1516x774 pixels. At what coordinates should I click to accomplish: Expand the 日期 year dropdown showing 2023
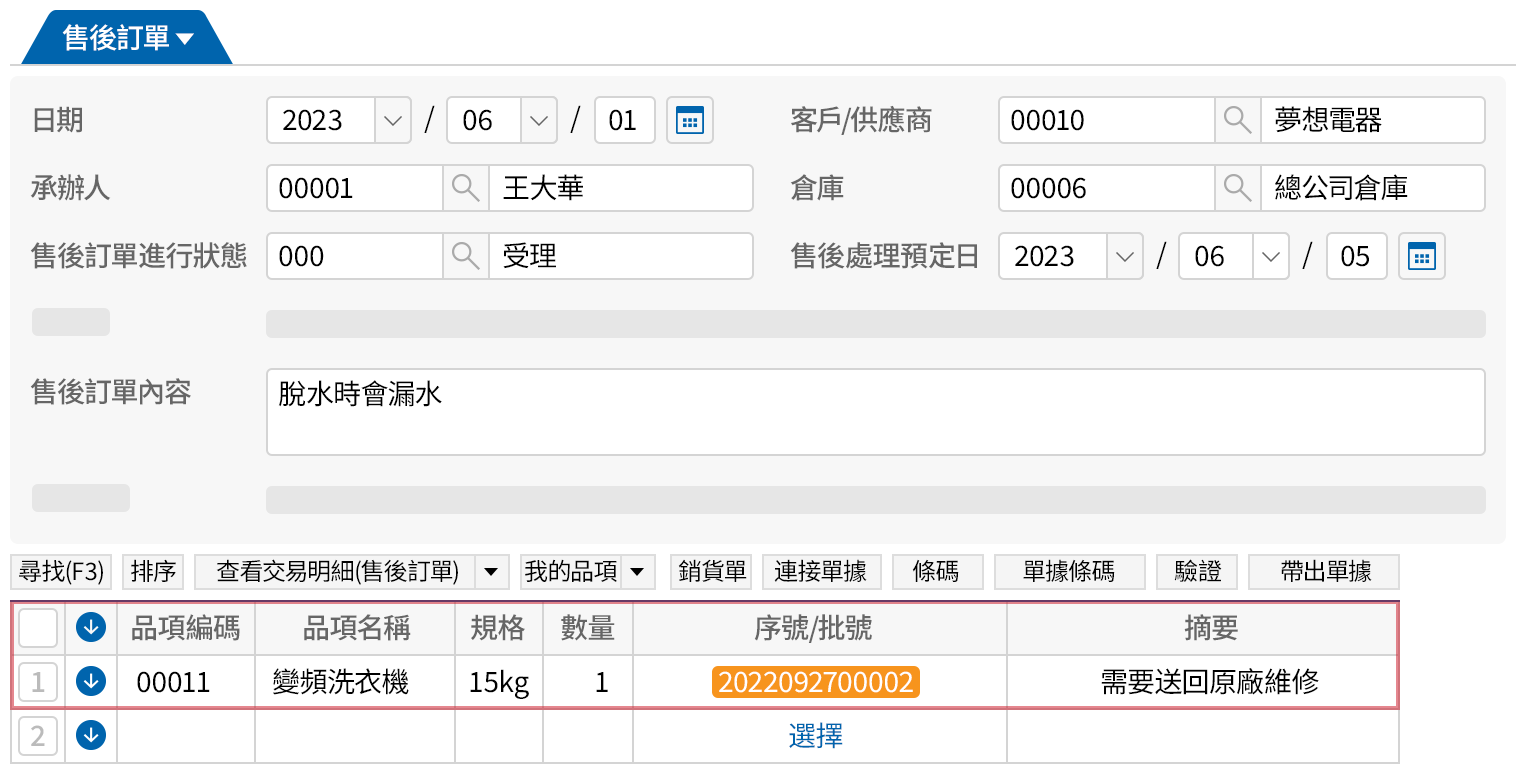click(x=392, y=121)
